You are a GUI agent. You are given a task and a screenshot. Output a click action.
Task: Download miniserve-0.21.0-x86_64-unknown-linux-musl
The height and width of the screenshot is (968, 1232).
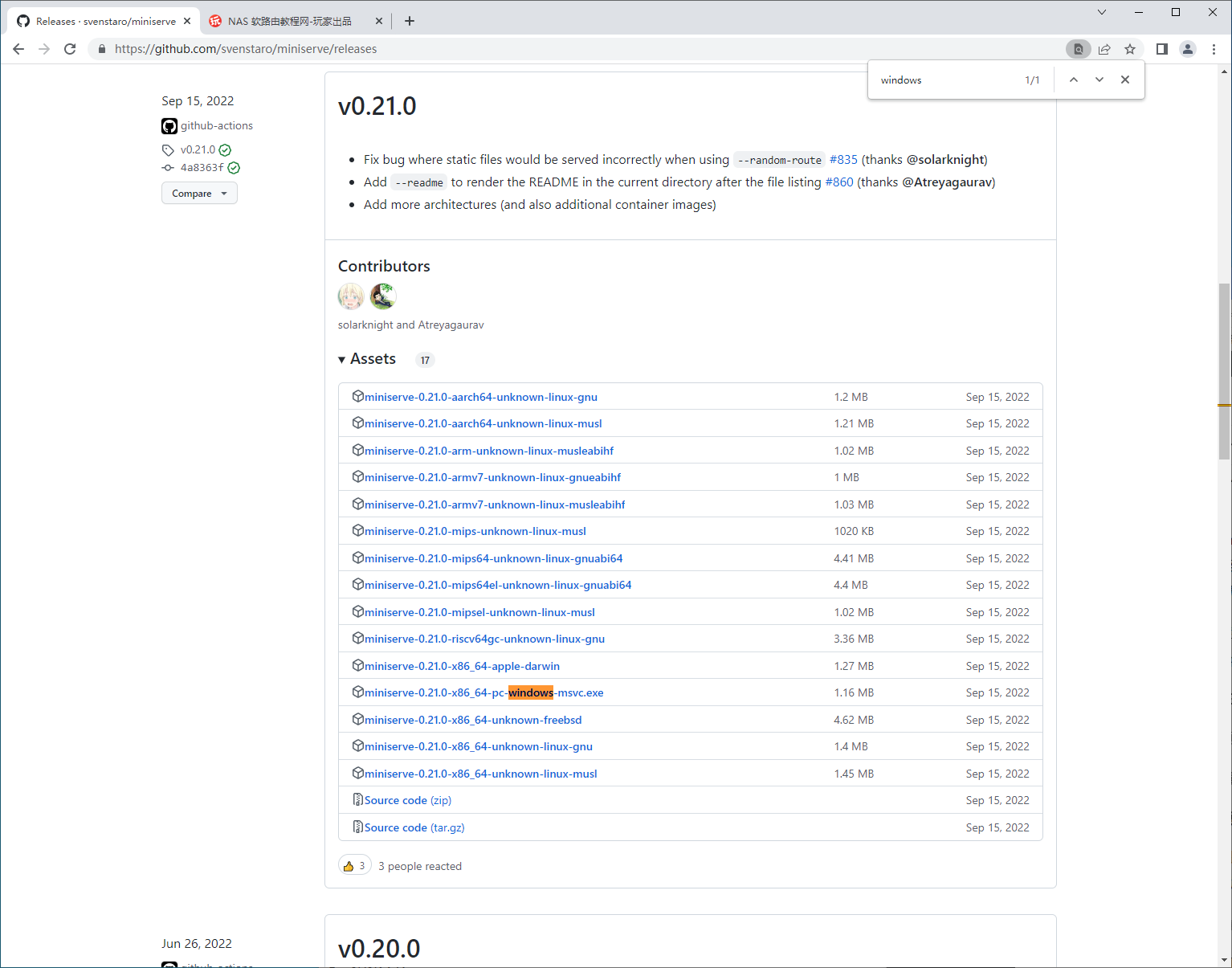point(481,774)
